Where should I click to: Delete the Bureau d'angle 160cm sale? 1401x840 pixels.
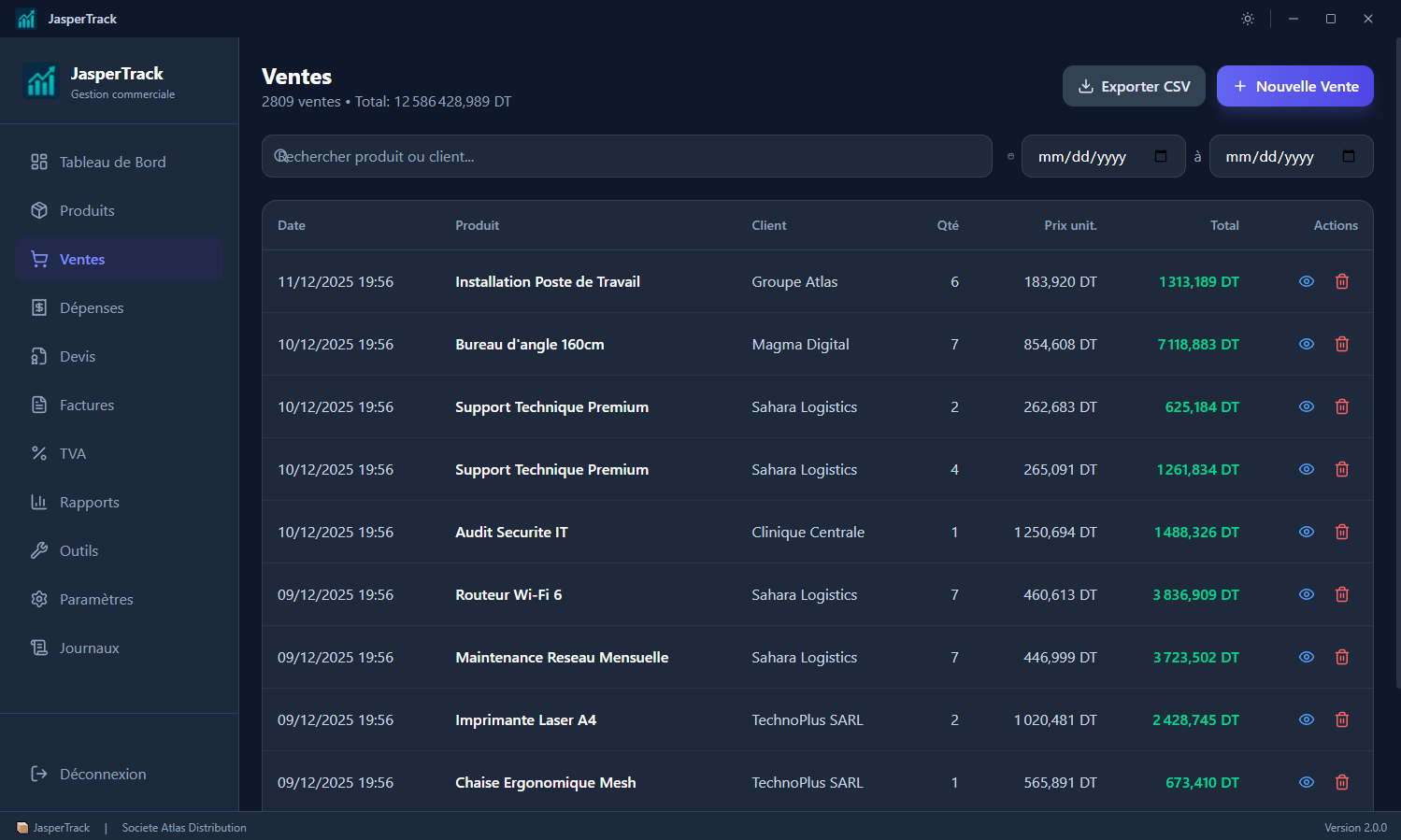(1342, 344)
